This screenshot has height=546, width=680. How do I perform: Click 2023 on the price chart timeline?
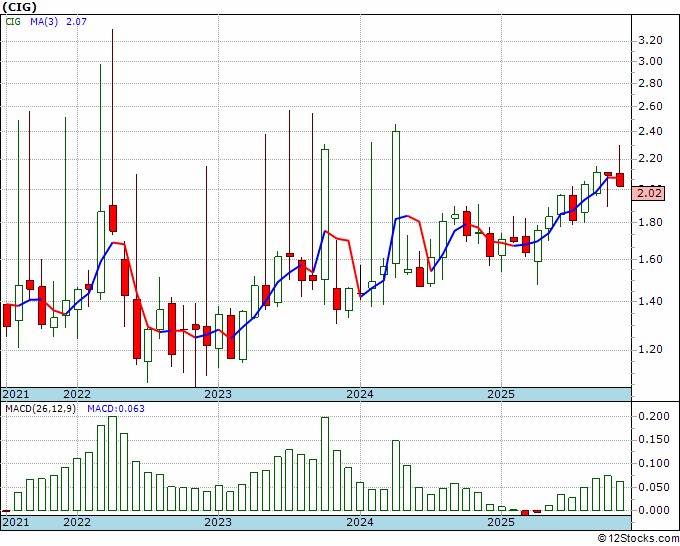(218, 394)
